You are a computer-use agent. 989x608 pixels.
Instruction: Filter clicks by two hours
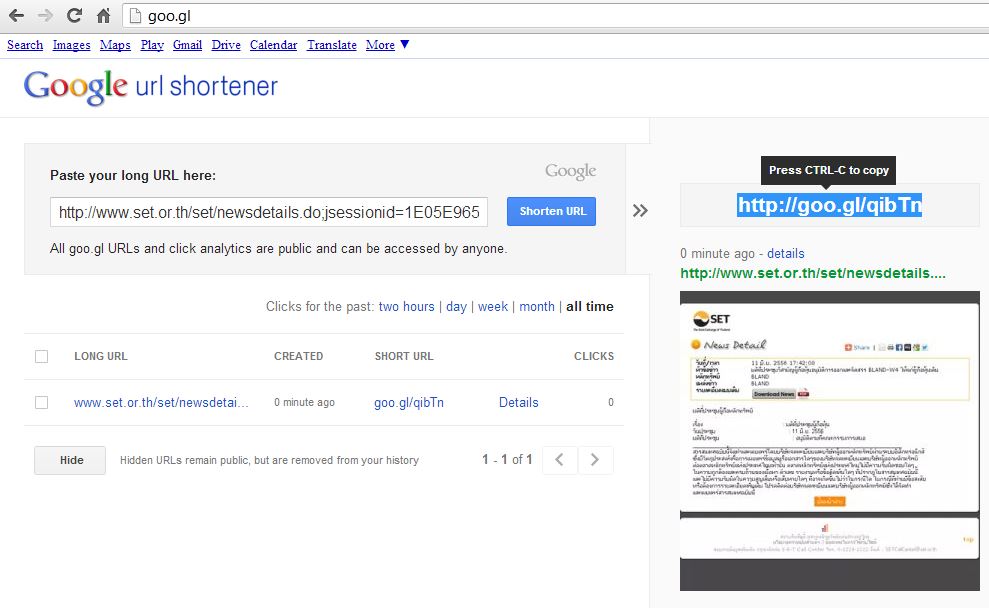point(406,307)
